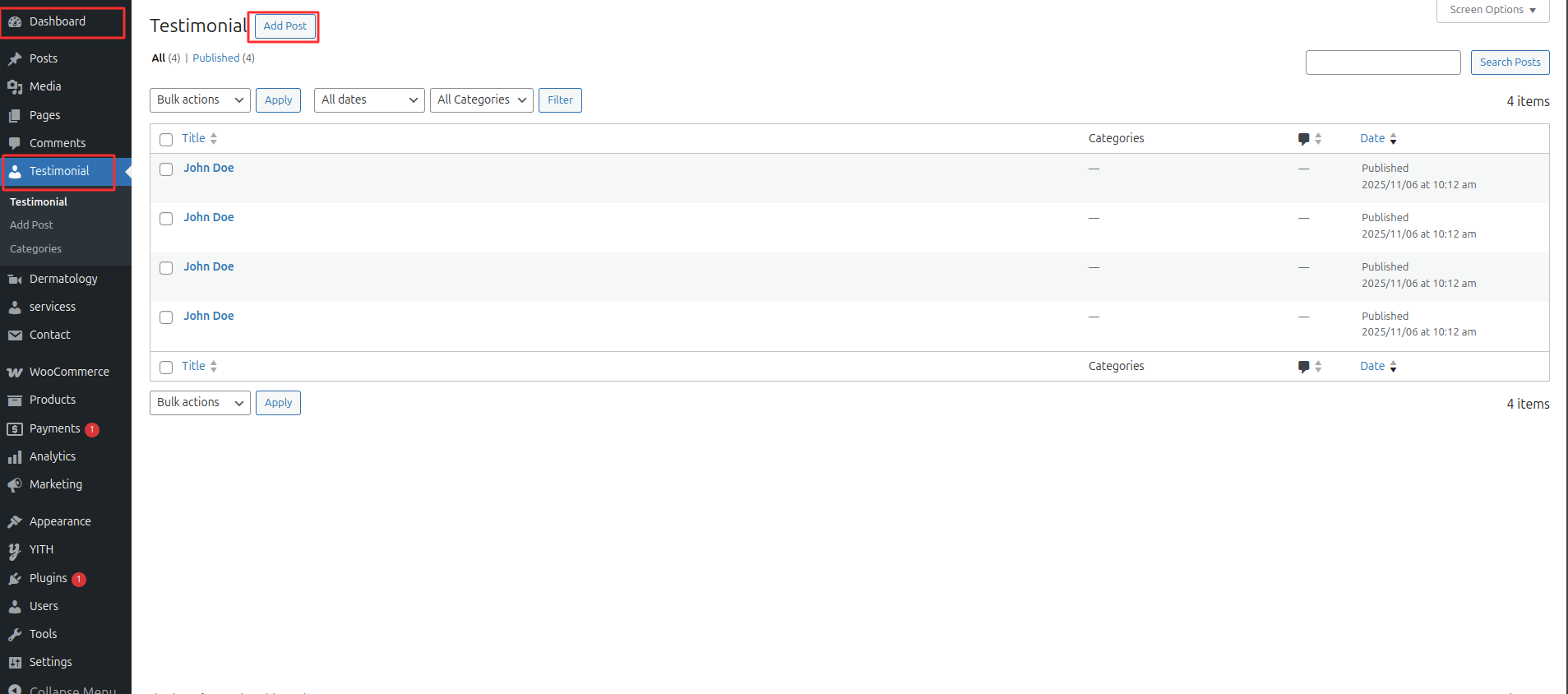
Task: Select the last John Doe row checkbox
Action: pos(166,317)
